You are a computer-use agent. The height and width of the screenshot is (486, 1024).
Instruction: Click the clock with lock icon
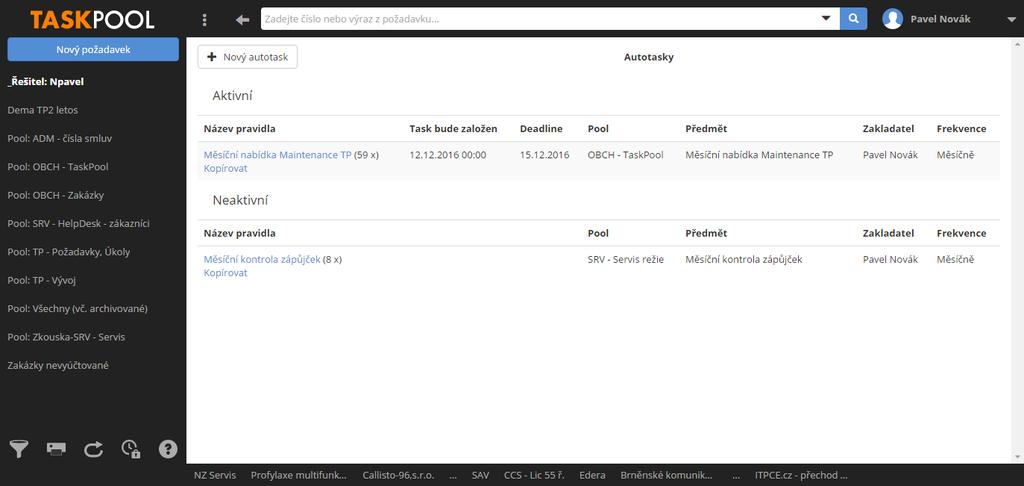[131, 449]
